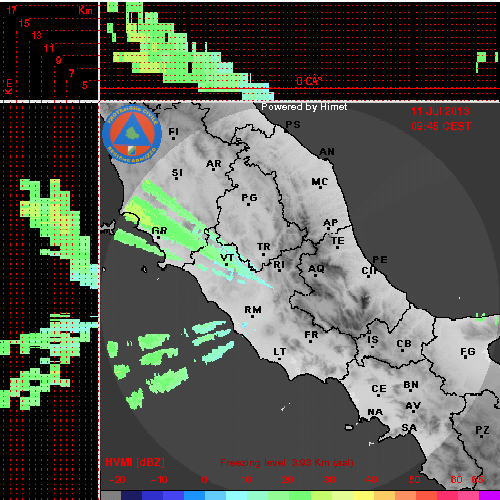Click the CB city label
Image resolution: width=500 pixels, height=500 pixels.
click(404, 344)
